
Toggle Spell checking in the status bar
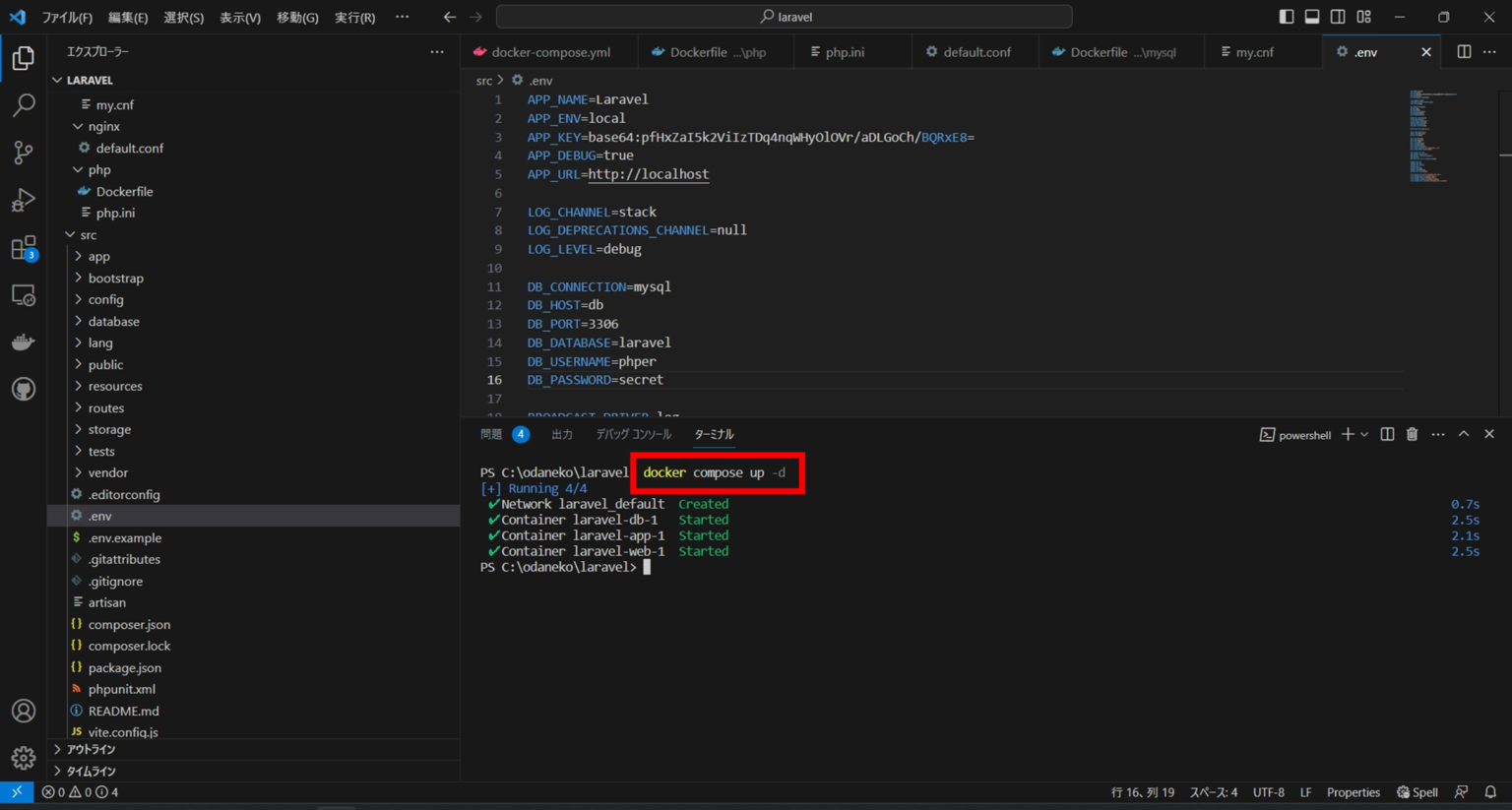click(1417, 791)
